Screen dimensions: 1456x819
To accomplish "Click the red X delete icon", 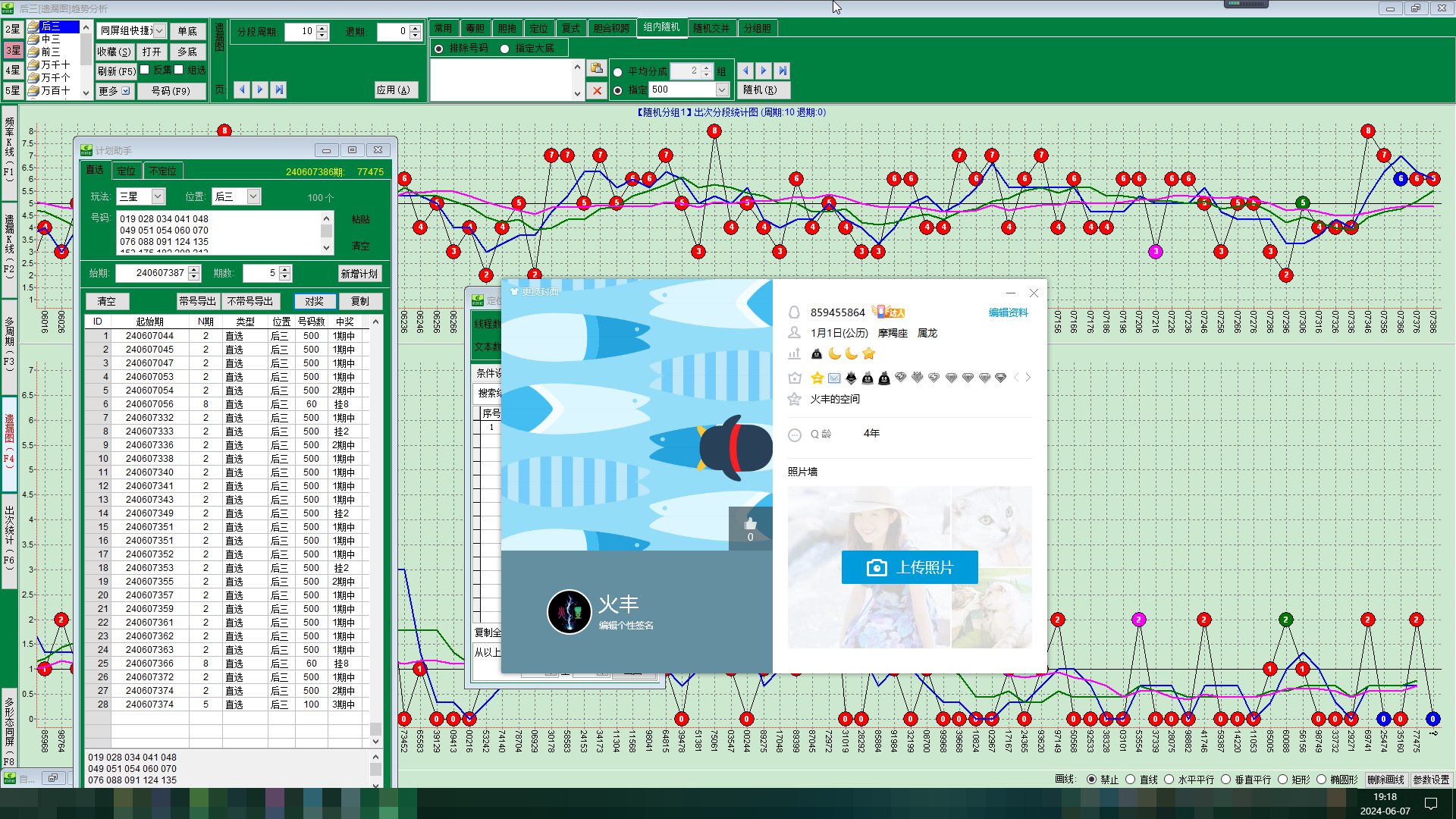I will click(x=597, y=91).
